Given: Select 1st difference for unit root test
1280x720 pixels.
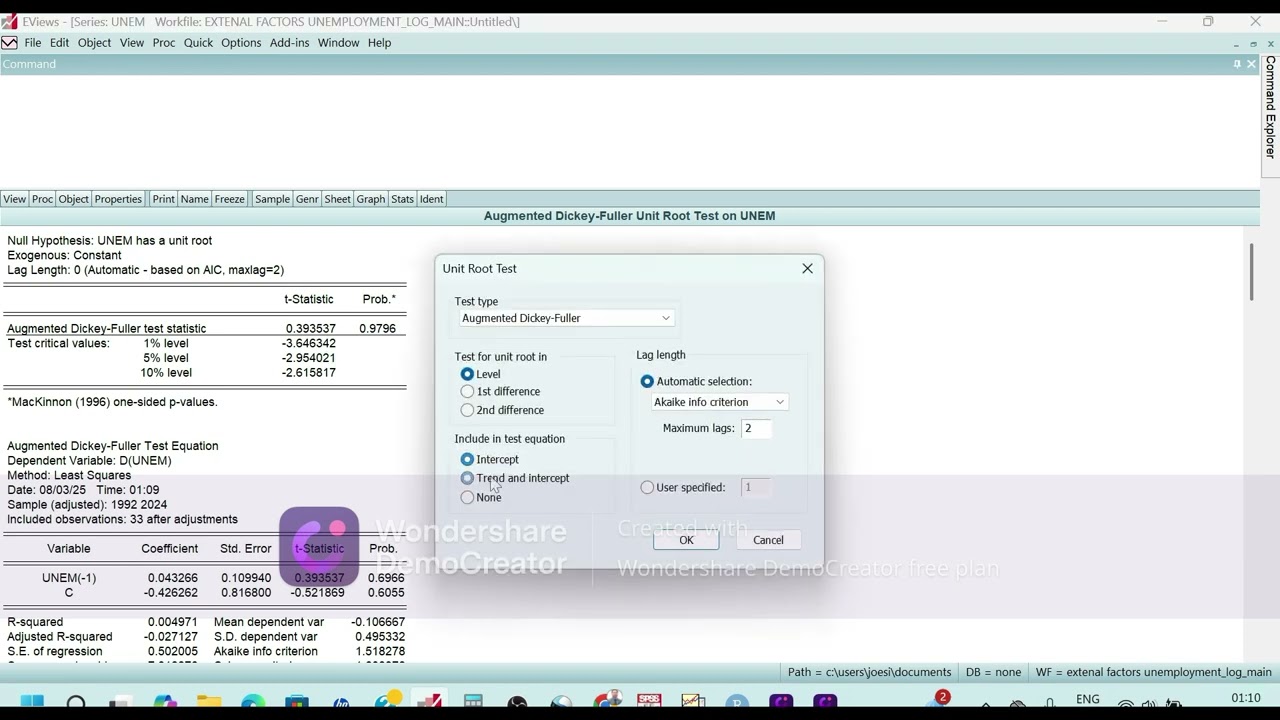Looking at the screenshot, I should [467, 391].
